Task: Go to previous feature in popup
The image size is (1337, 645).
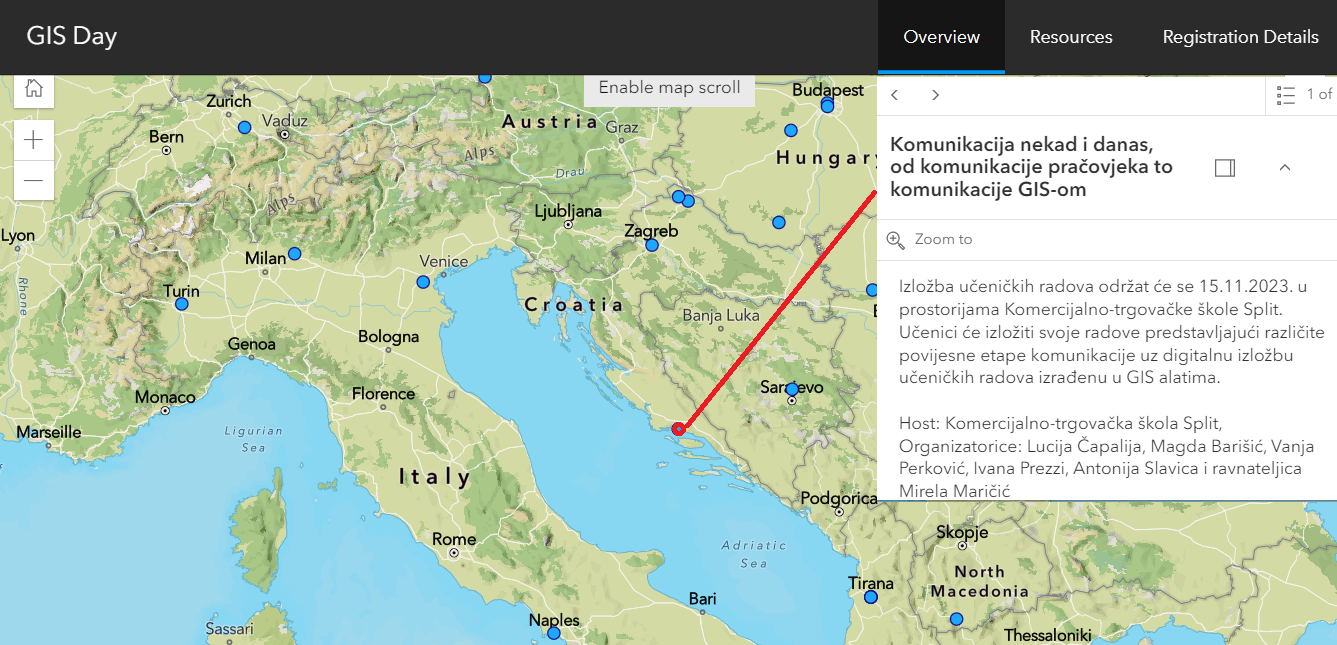Action: pos(895,95)
